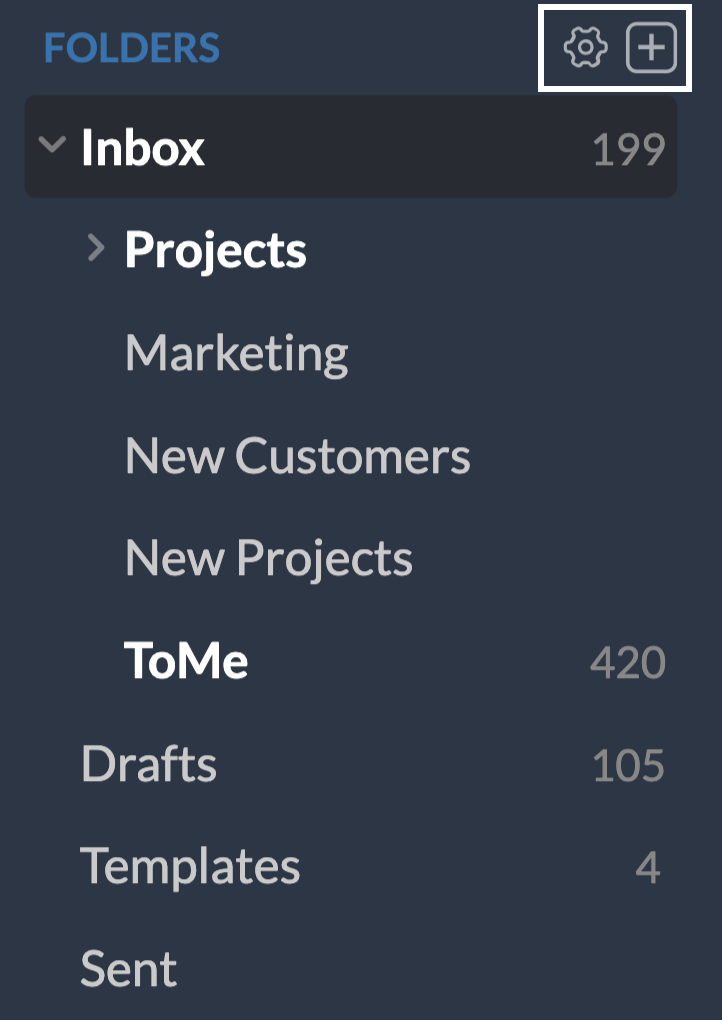Screen dimensions: 722x1020
Task: Expand the Projects subfolder
Action: tap(96, 248)
